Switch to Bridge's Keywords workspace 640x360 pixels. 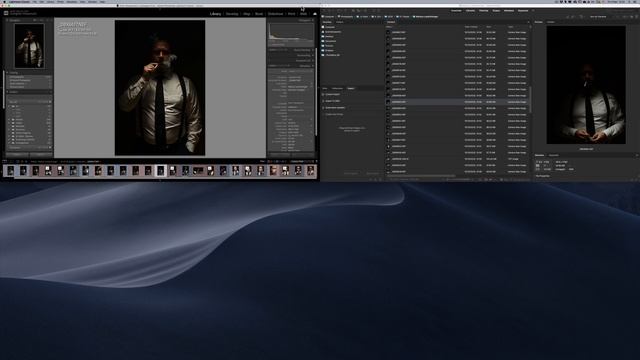tap(523, 11)
